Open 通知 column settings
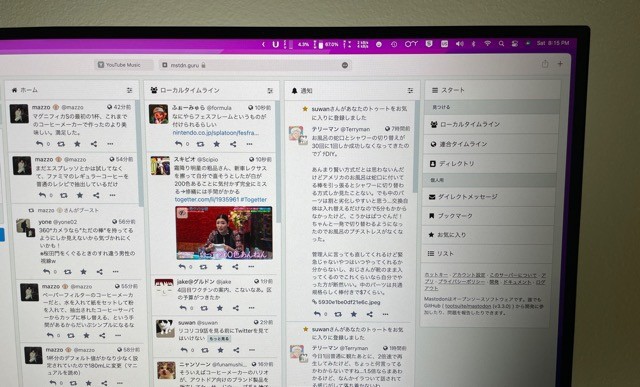This screenshot has width=640, height=387. point(410,91)
